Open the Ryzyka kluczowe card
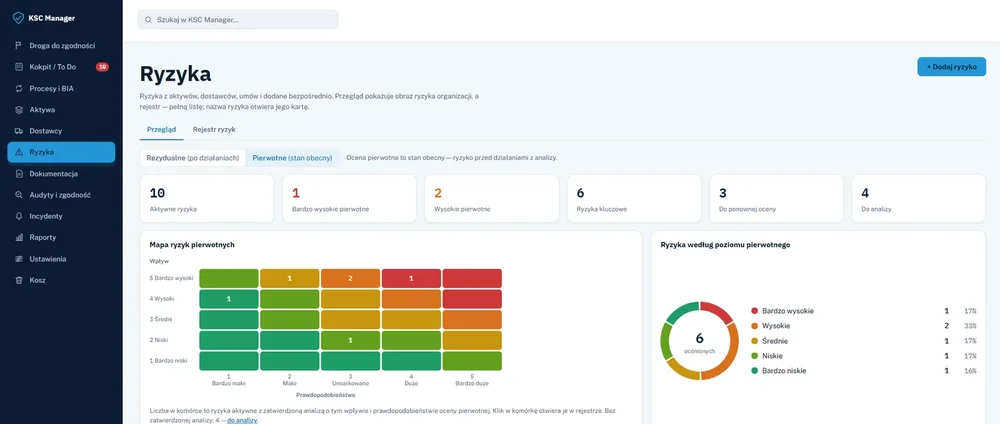Viewport: 1000px width, 424px height. [634, 199]
